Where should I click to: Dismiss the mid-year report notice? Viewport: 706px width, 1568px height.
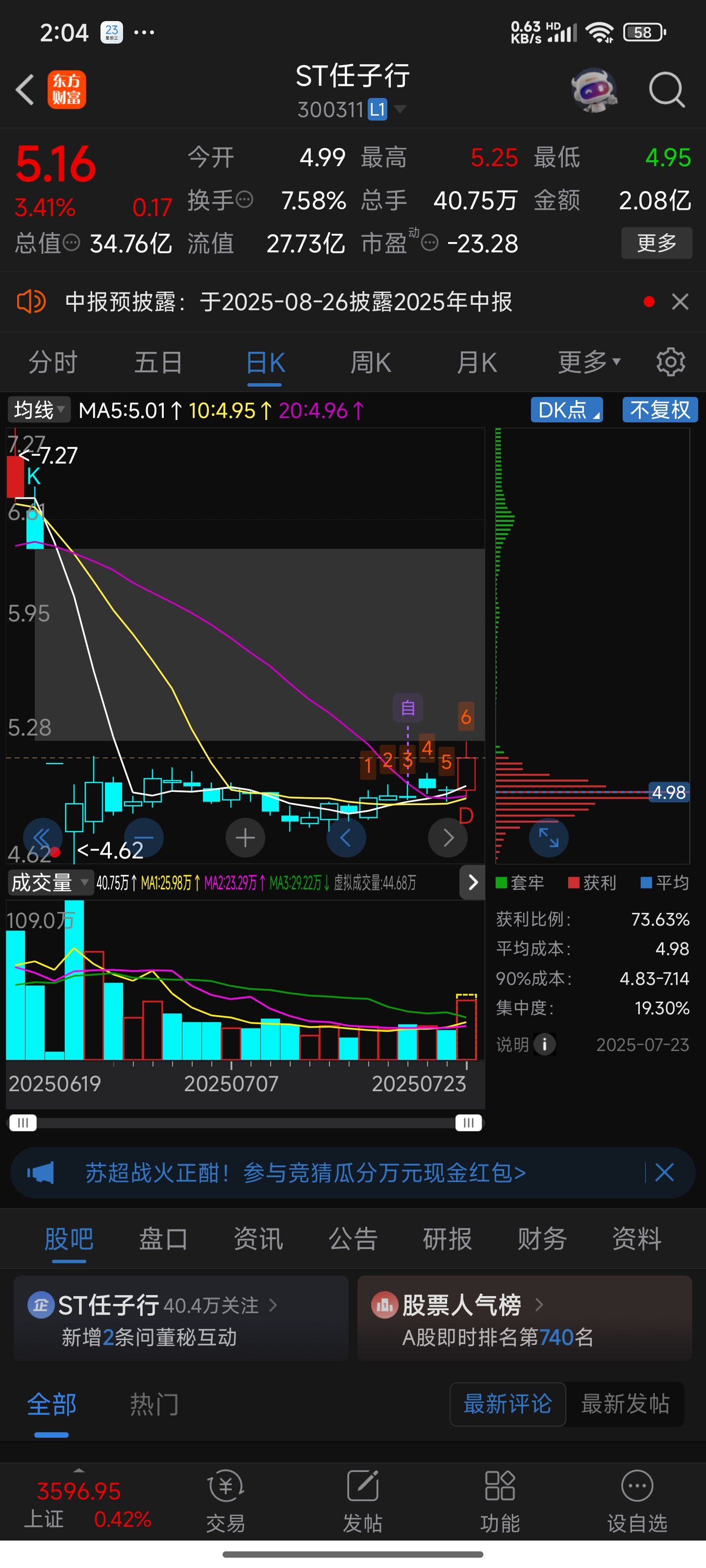tap(680, 302)
